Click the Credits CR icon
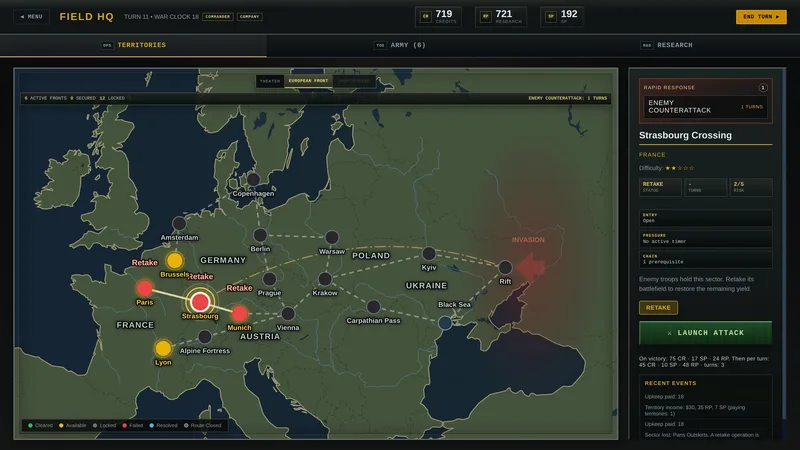Screen dimensions: 800x450 point(426,17)
